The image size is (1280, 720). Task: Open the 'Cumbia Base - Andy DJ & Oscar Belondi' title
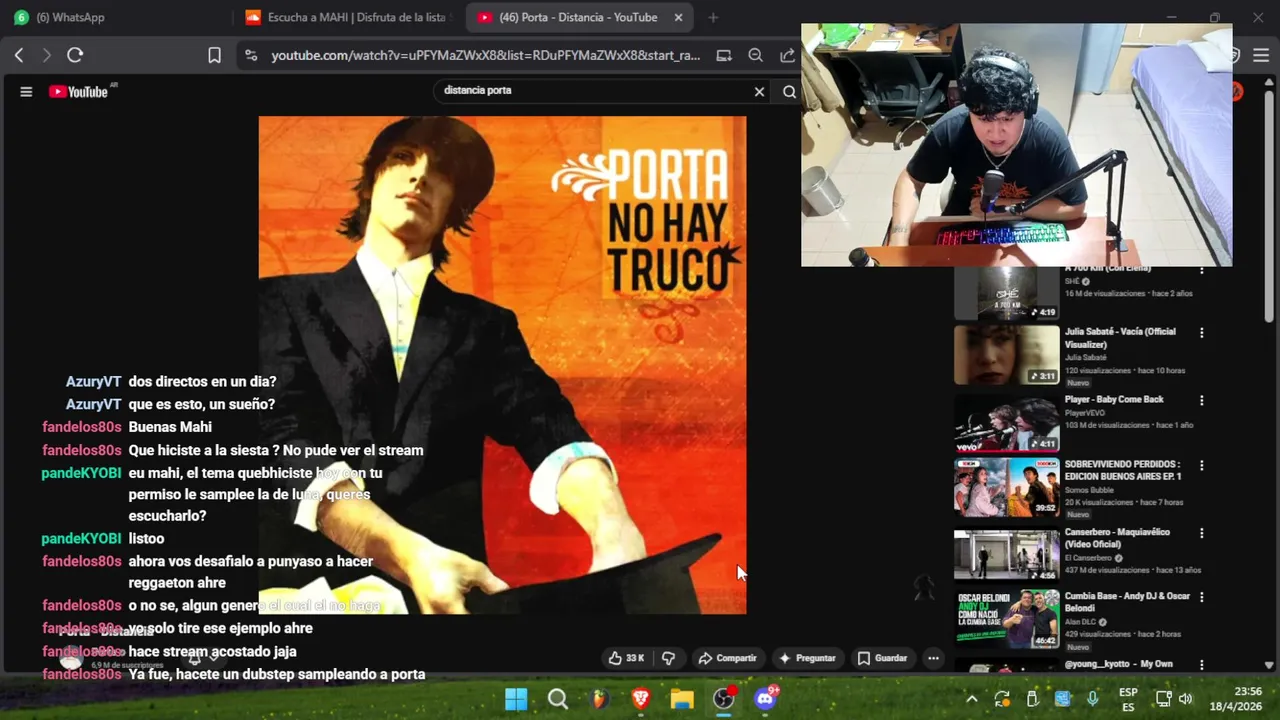tap(1127, 602)
